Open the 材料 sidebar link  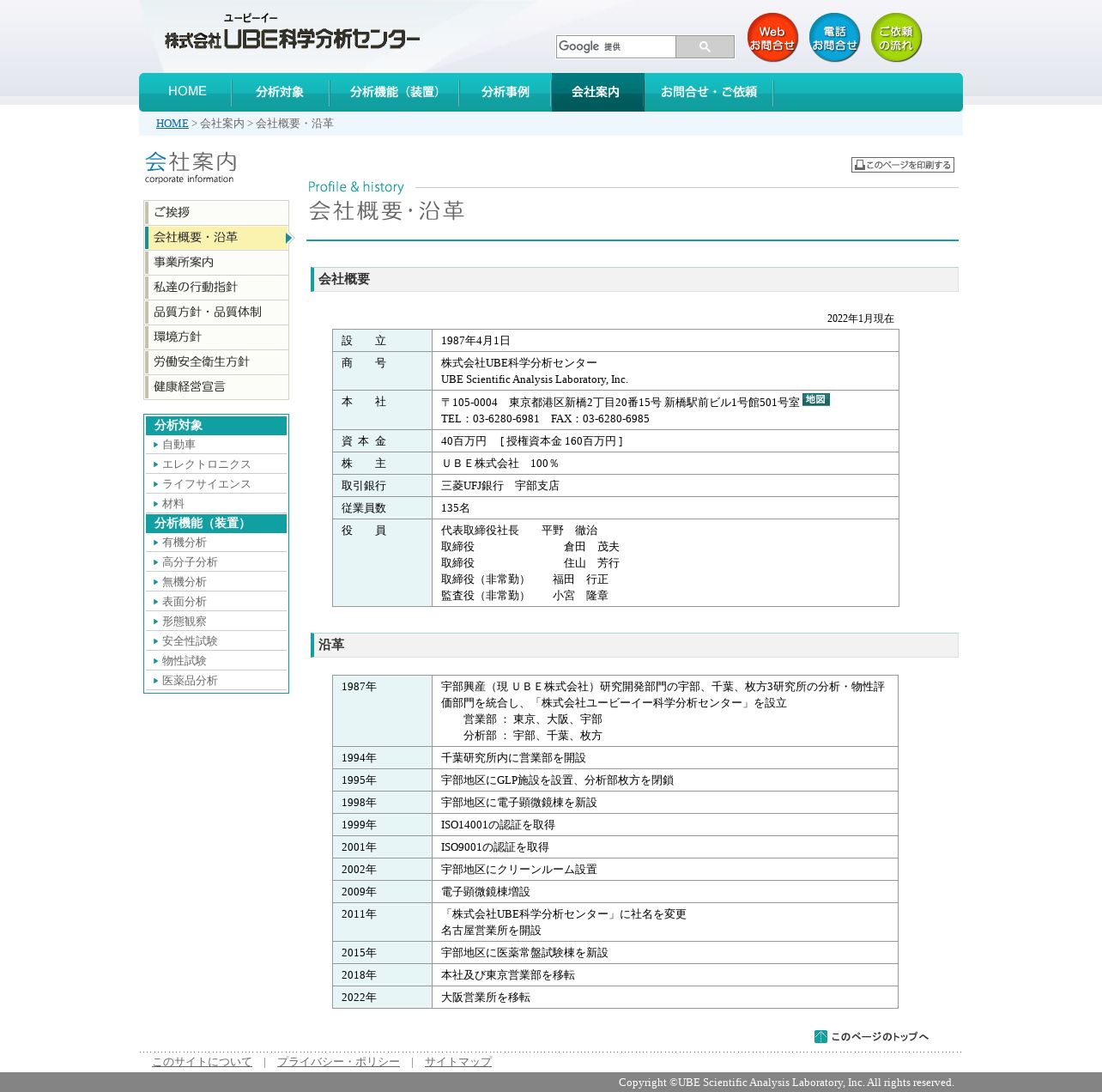[173, 504]
